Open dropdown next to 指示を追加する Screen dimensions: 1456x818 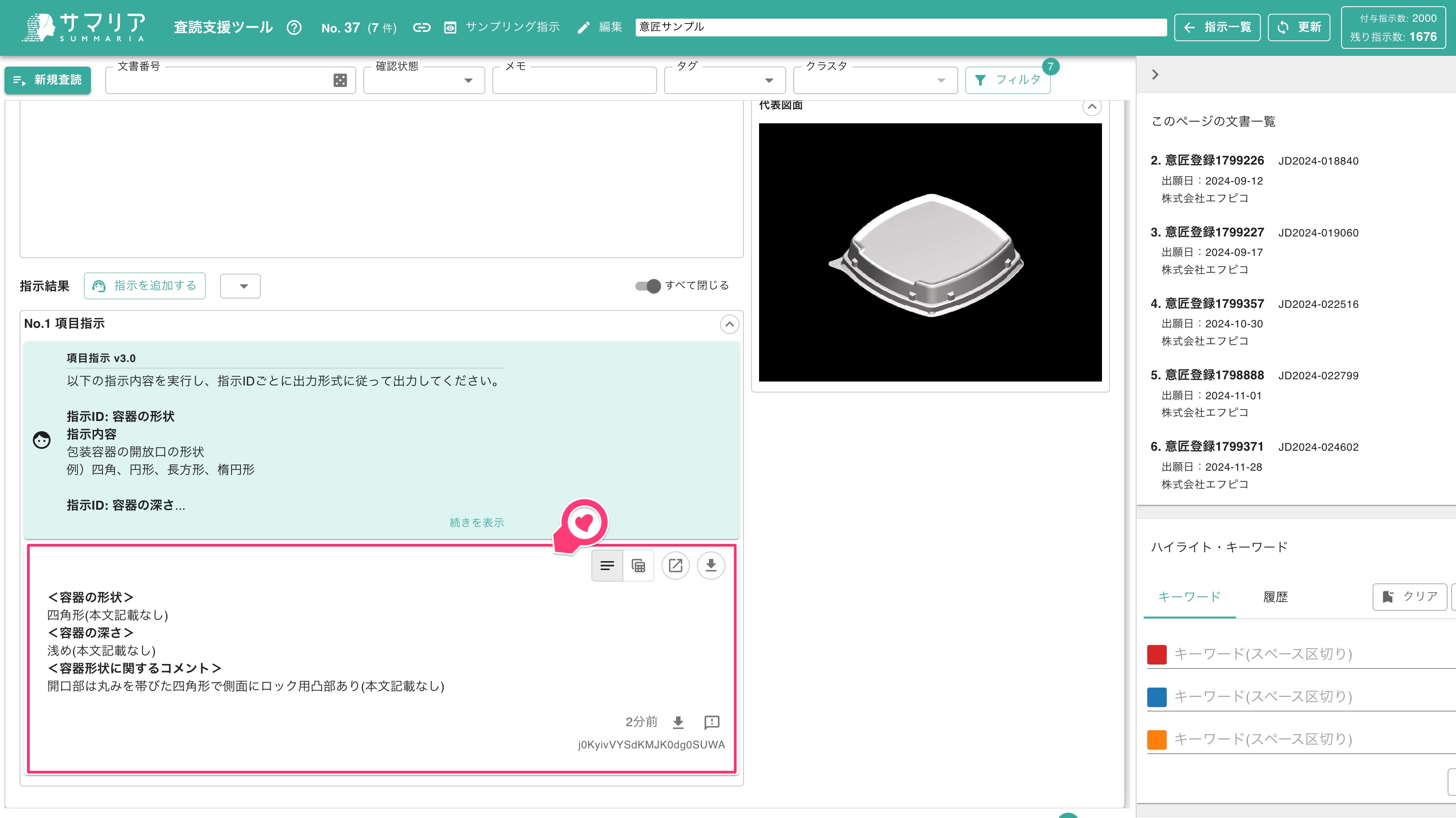240,286
